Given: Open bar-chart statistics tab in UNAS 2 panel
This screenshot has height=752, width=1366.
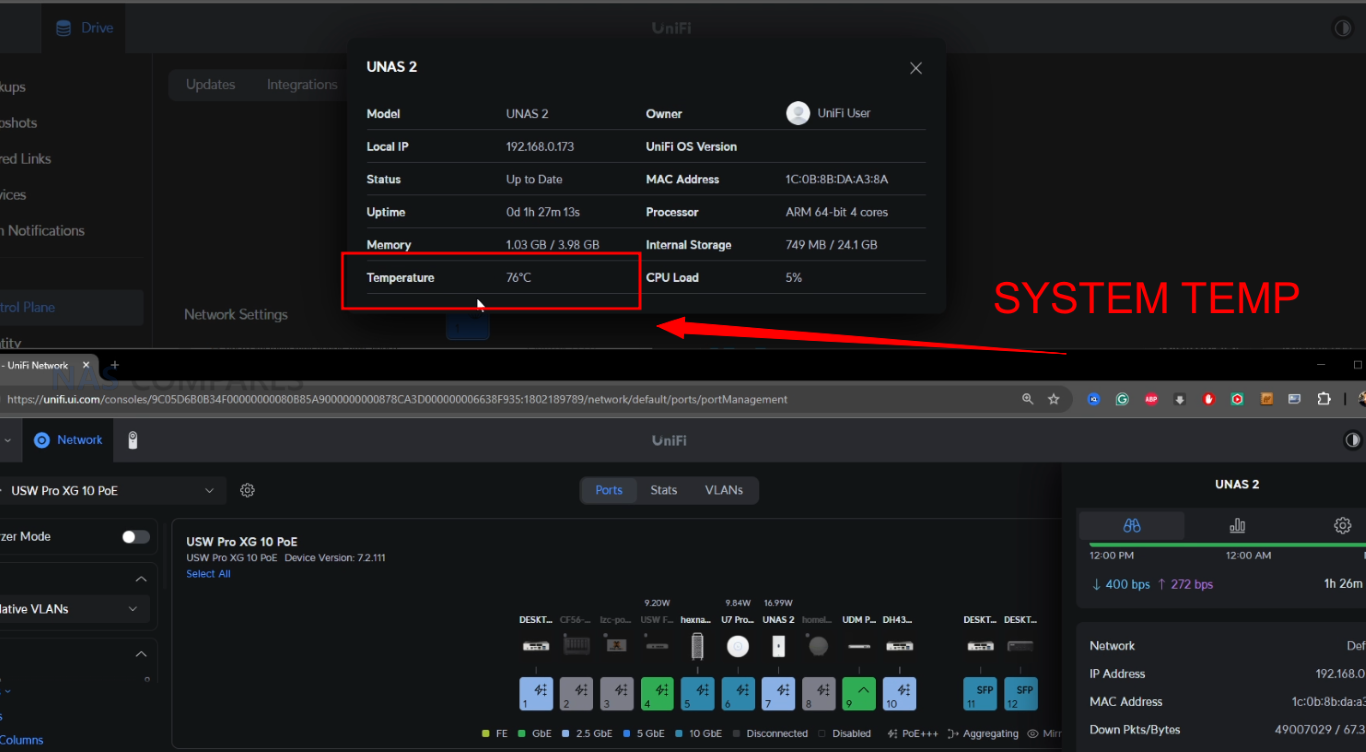Looking at the screenshot, I should pyautogui.click(x=1237, y=525).
